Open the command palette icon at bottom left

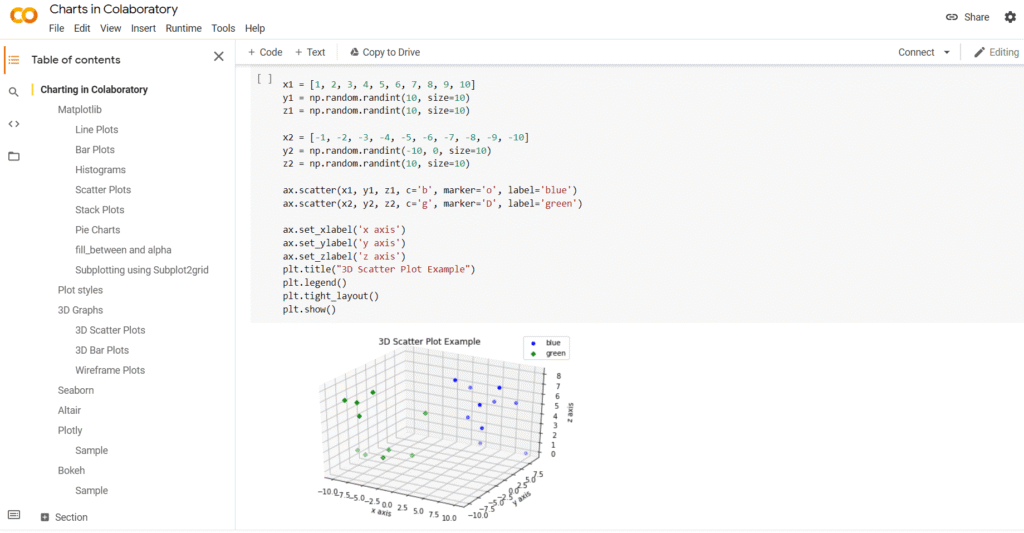(x=14, y=515)
